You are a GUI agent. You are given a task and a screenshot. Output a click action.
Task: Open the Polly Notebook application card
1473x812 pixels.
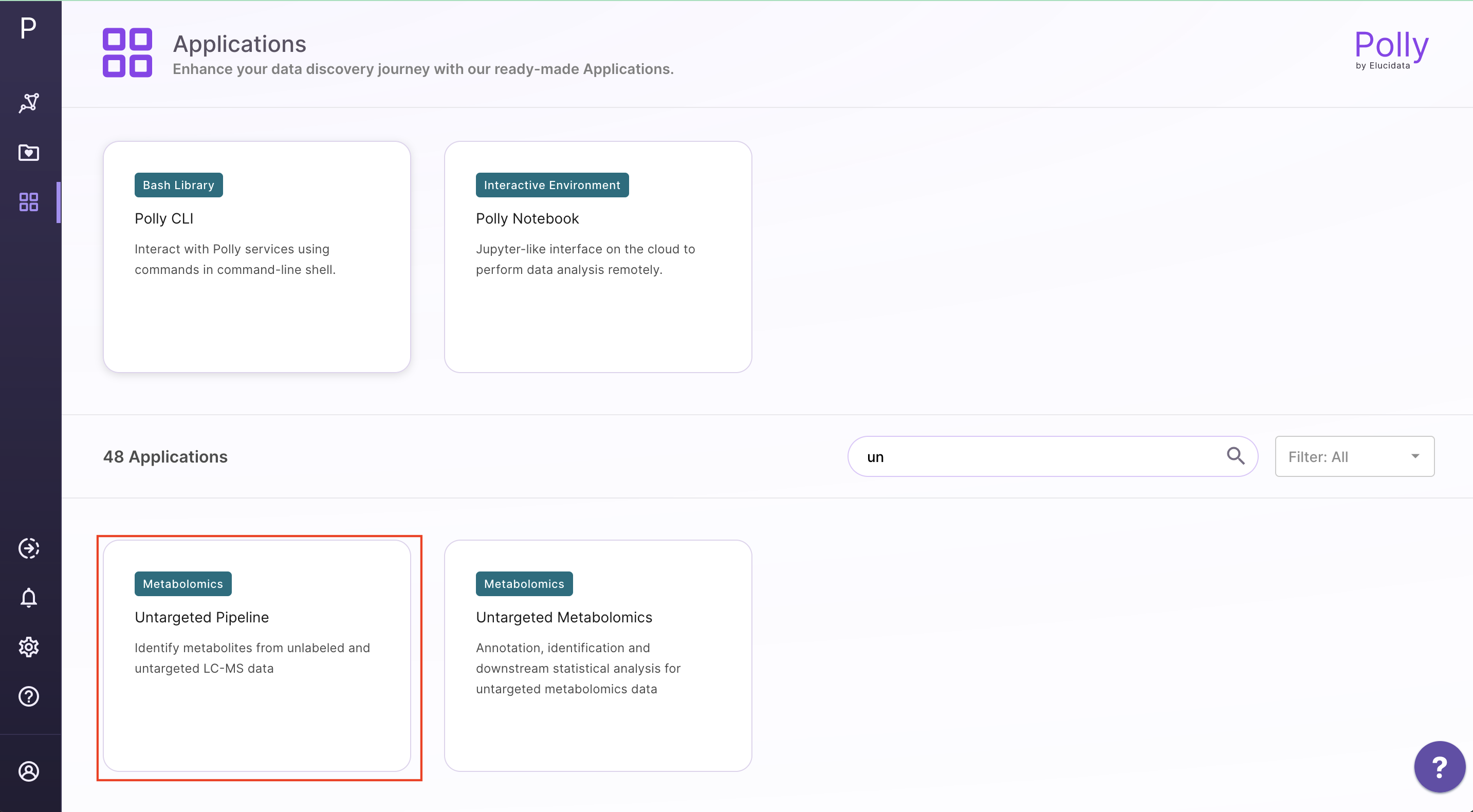click(x=598, y=257)
